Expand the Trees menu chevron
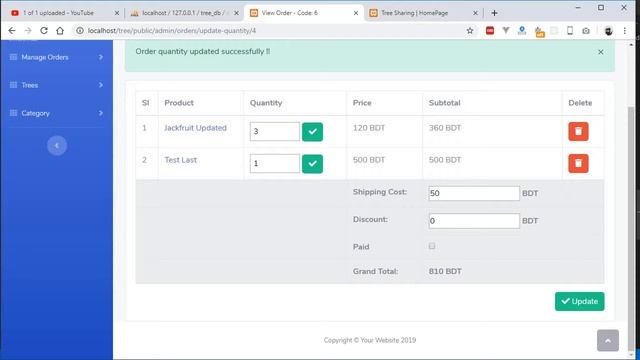 coord(101,85)
